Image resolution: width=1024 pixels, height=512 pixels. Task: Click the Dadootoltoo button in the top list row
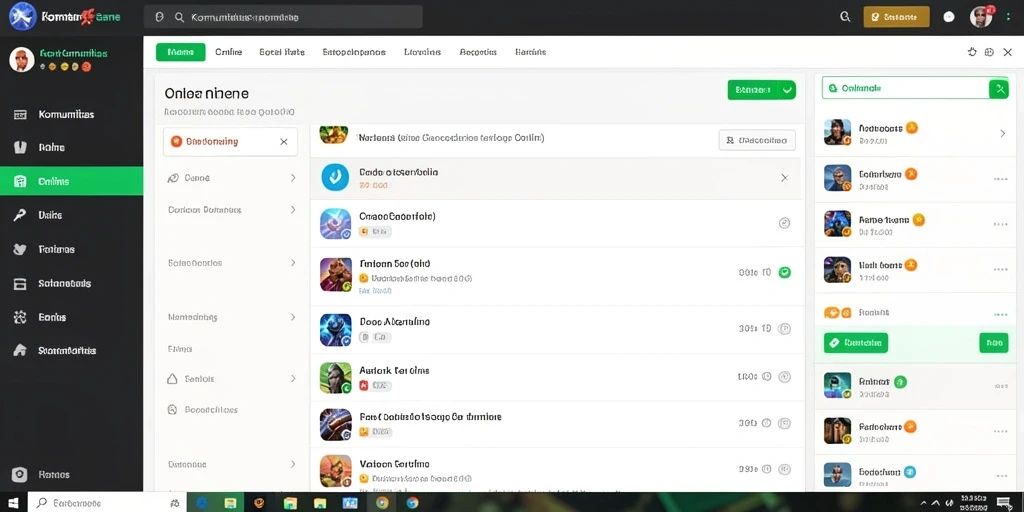(757, 140)
